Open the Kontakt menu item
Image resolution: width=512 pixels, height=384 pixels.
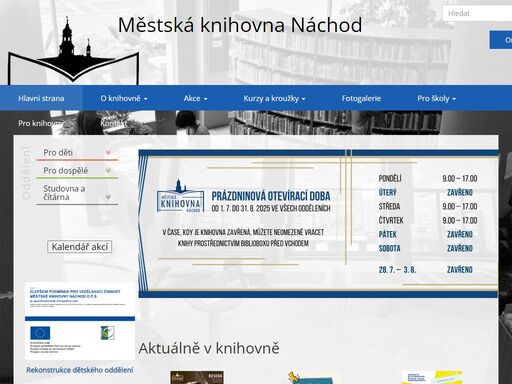113,123
